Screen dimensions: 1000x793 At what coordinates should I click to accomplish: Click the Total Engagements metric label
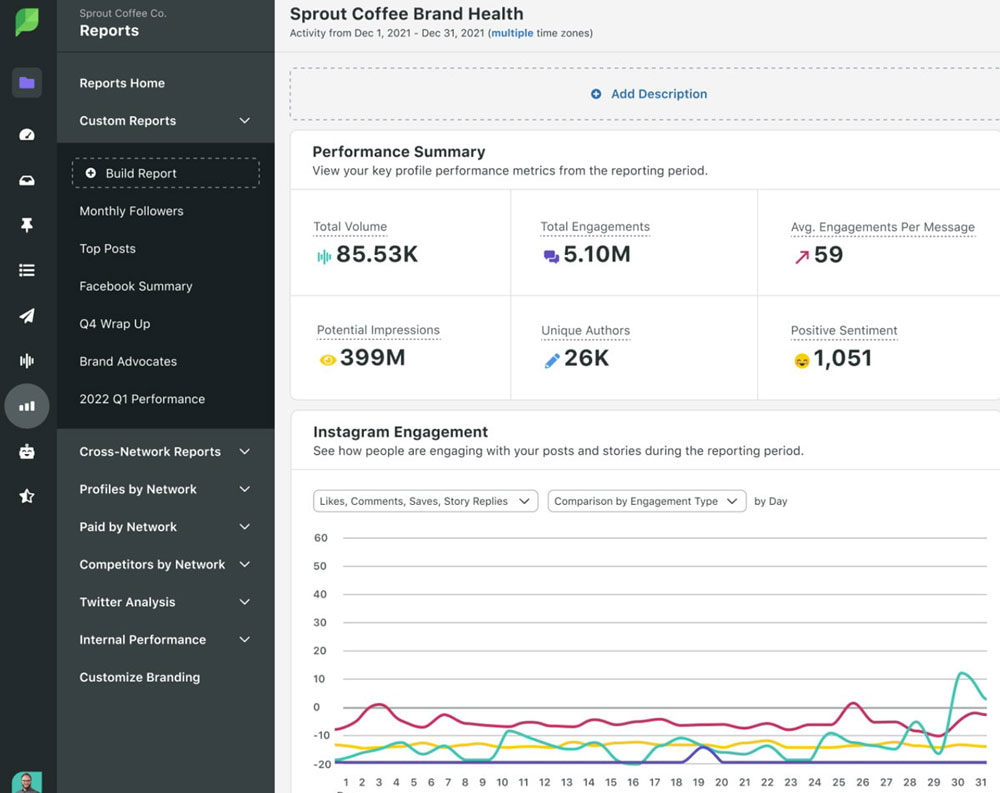click(x=595, y=226)
